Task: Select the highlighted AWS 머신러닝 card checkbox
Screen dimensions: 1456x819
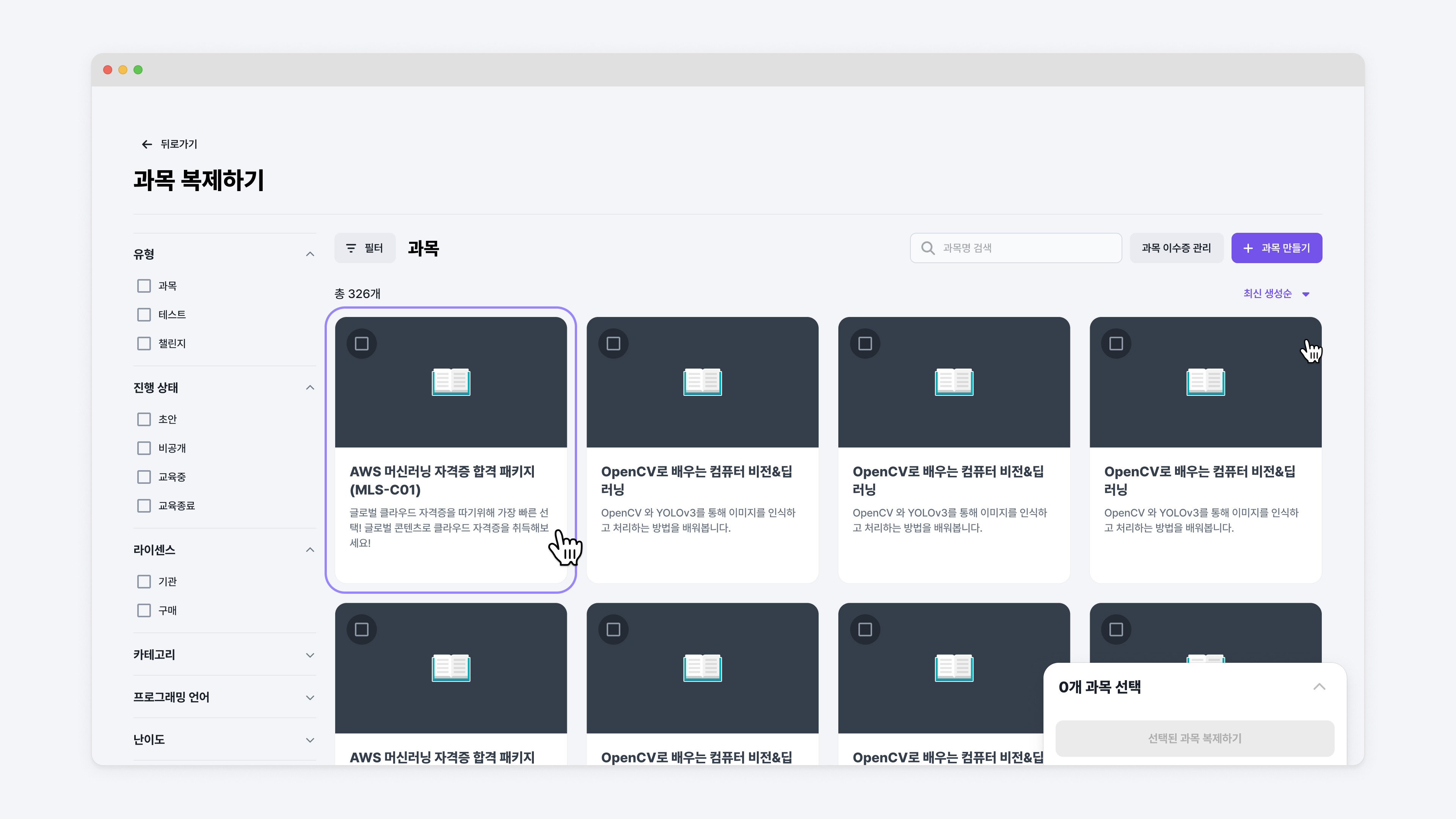Action: coord(362,344)
